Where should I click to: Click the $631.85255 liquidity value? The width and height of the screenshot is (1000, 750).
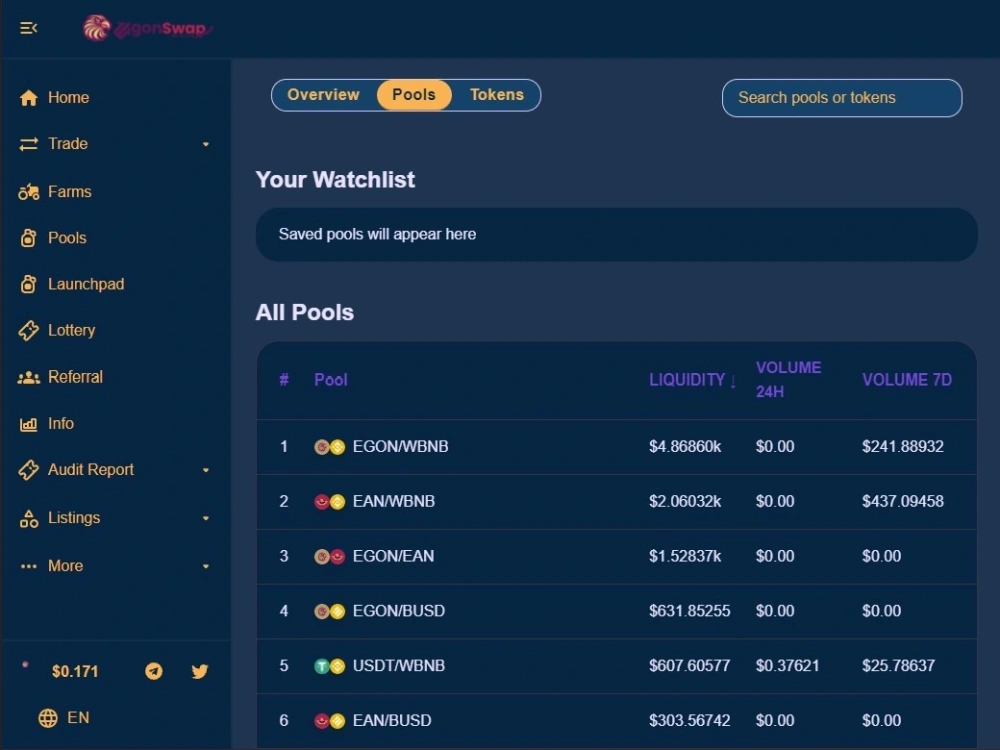(x=689, y=611)
